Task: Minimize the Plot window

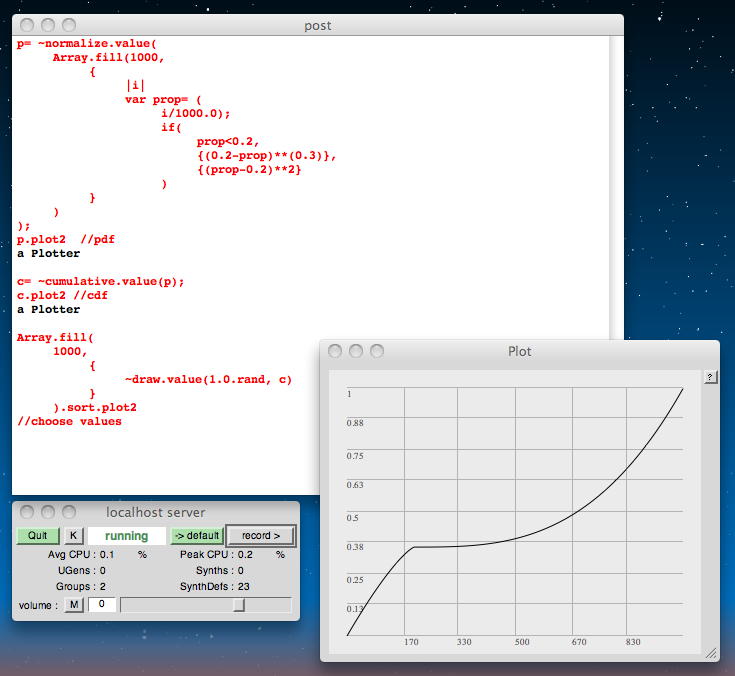Action: click(x=356, y=351)
